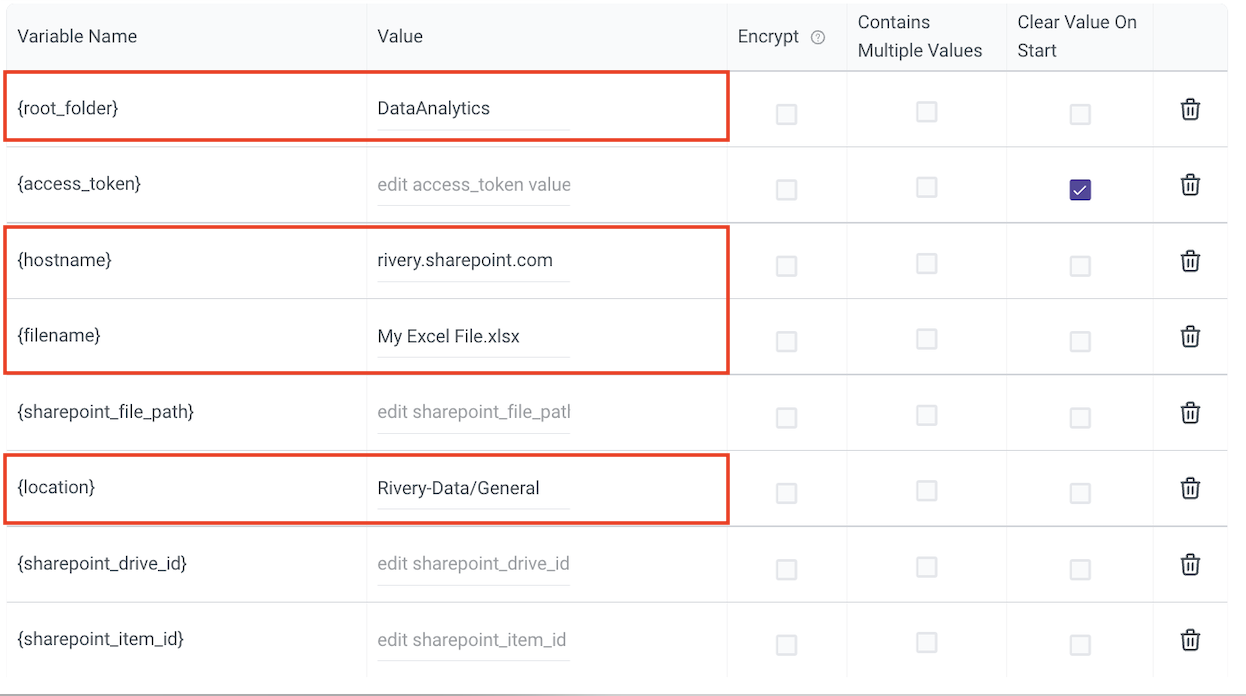This screenshot has height=696, width=1246.
Task: Click the Value column header
Action: (400, 37)
